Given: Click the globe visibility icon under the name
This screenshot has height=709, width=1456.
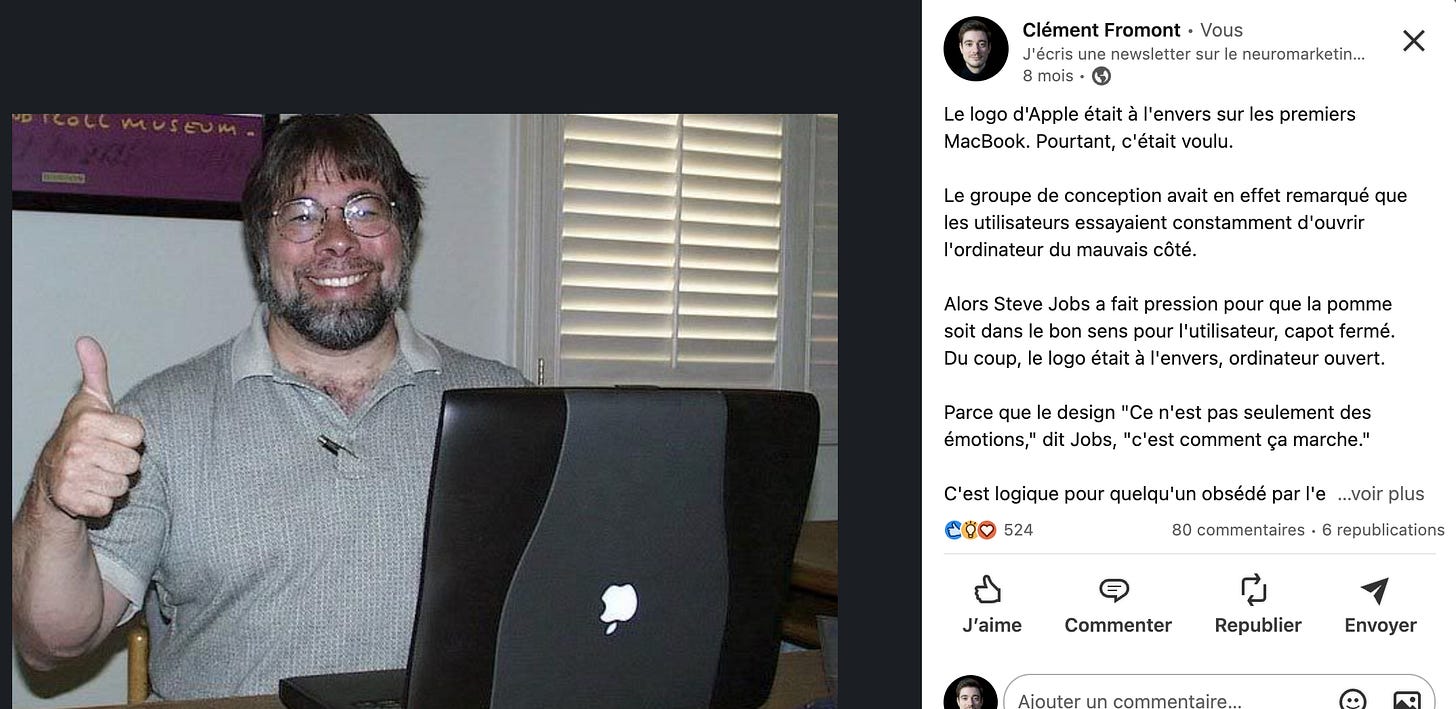Looking at the screenshot, I should point(1101,76).
